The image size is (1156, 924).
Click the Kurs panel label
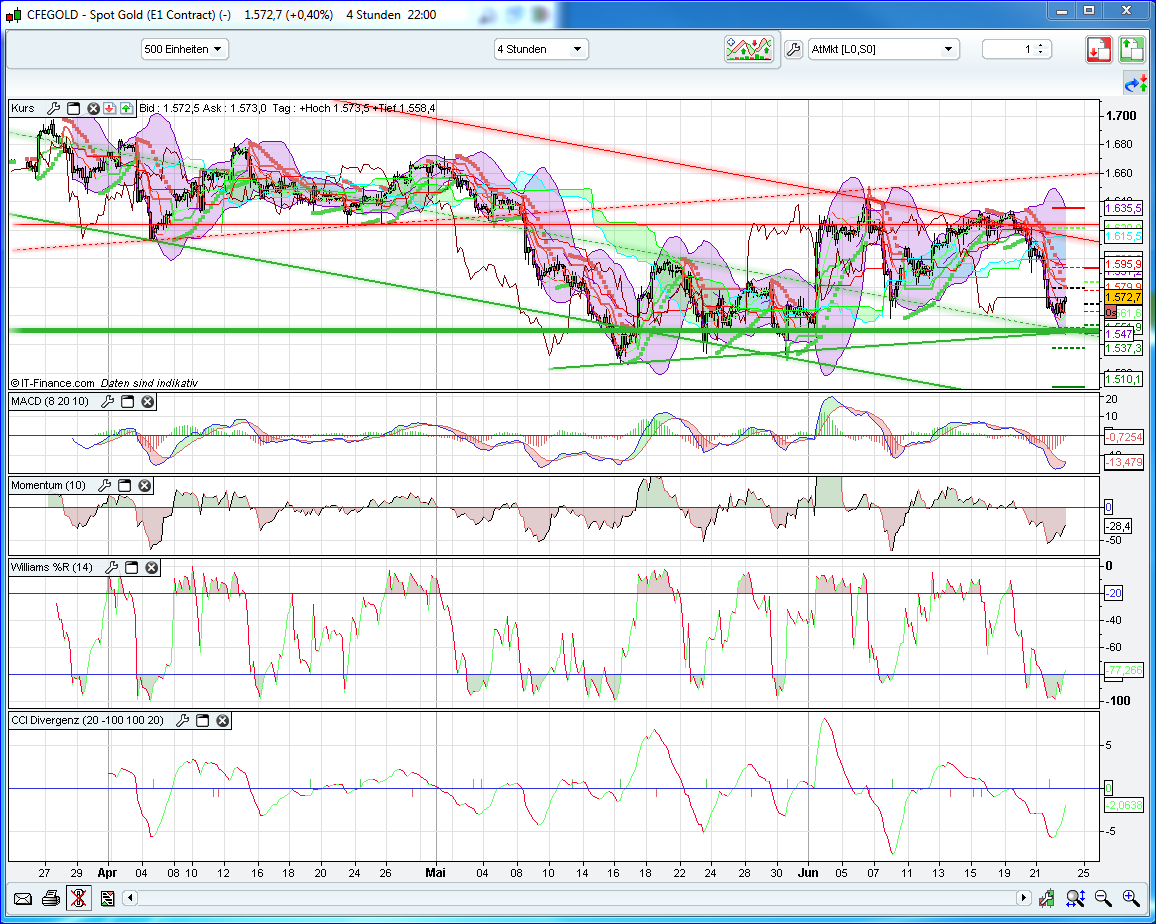(x=24, y=108)
